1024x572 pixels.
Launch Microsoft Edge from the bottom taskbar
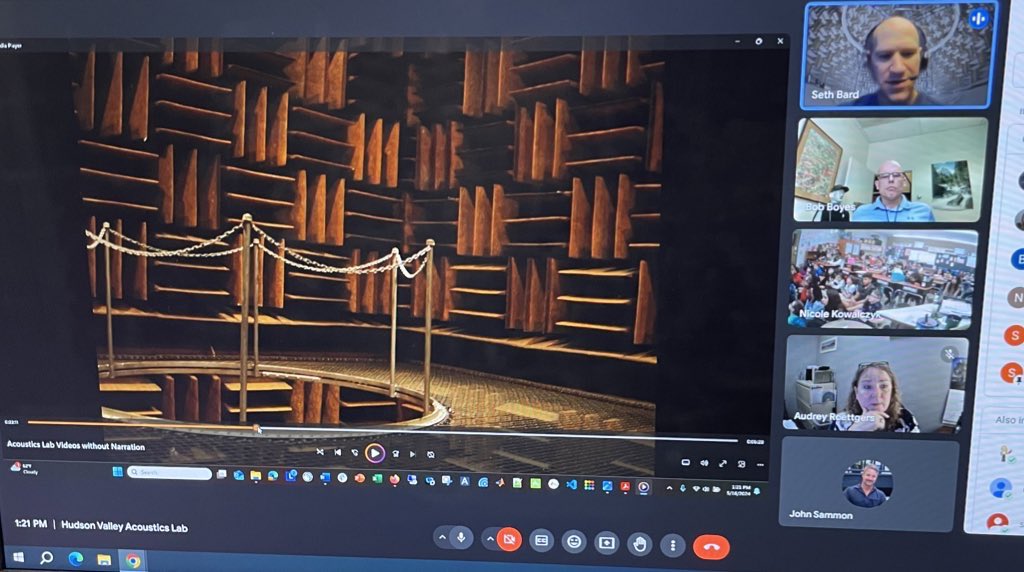[75, 559]
